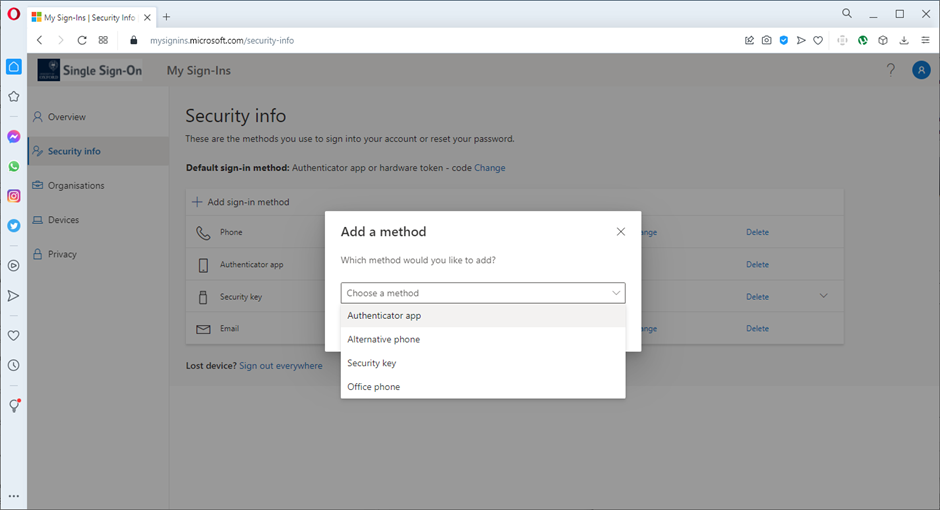Open Instagram in the Opera sidebar

tap(14, 196)
